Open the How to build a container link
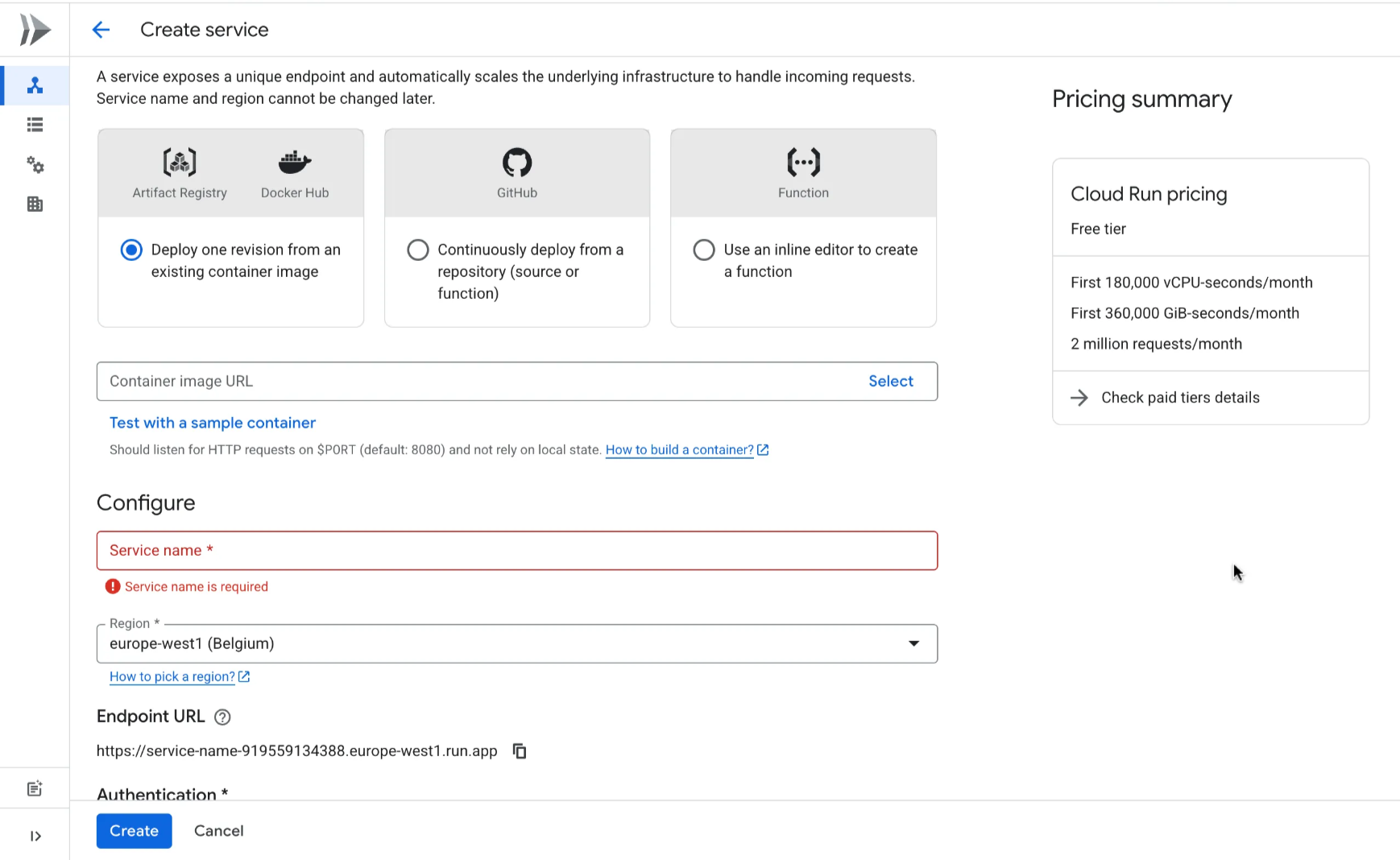 tap(679, 450)
